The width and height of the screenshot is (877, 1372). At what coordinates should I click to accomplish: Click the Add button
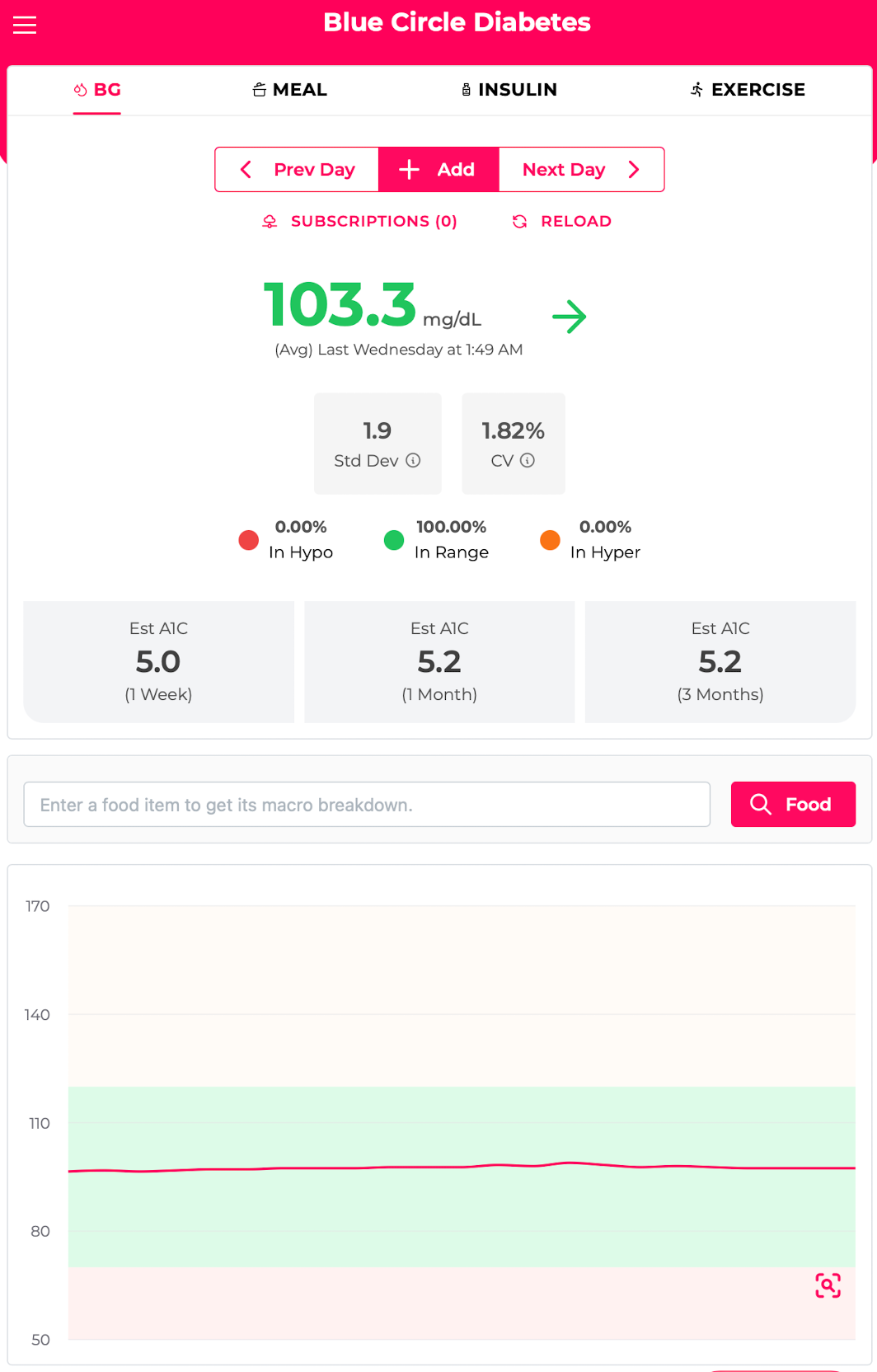[438, 170]
